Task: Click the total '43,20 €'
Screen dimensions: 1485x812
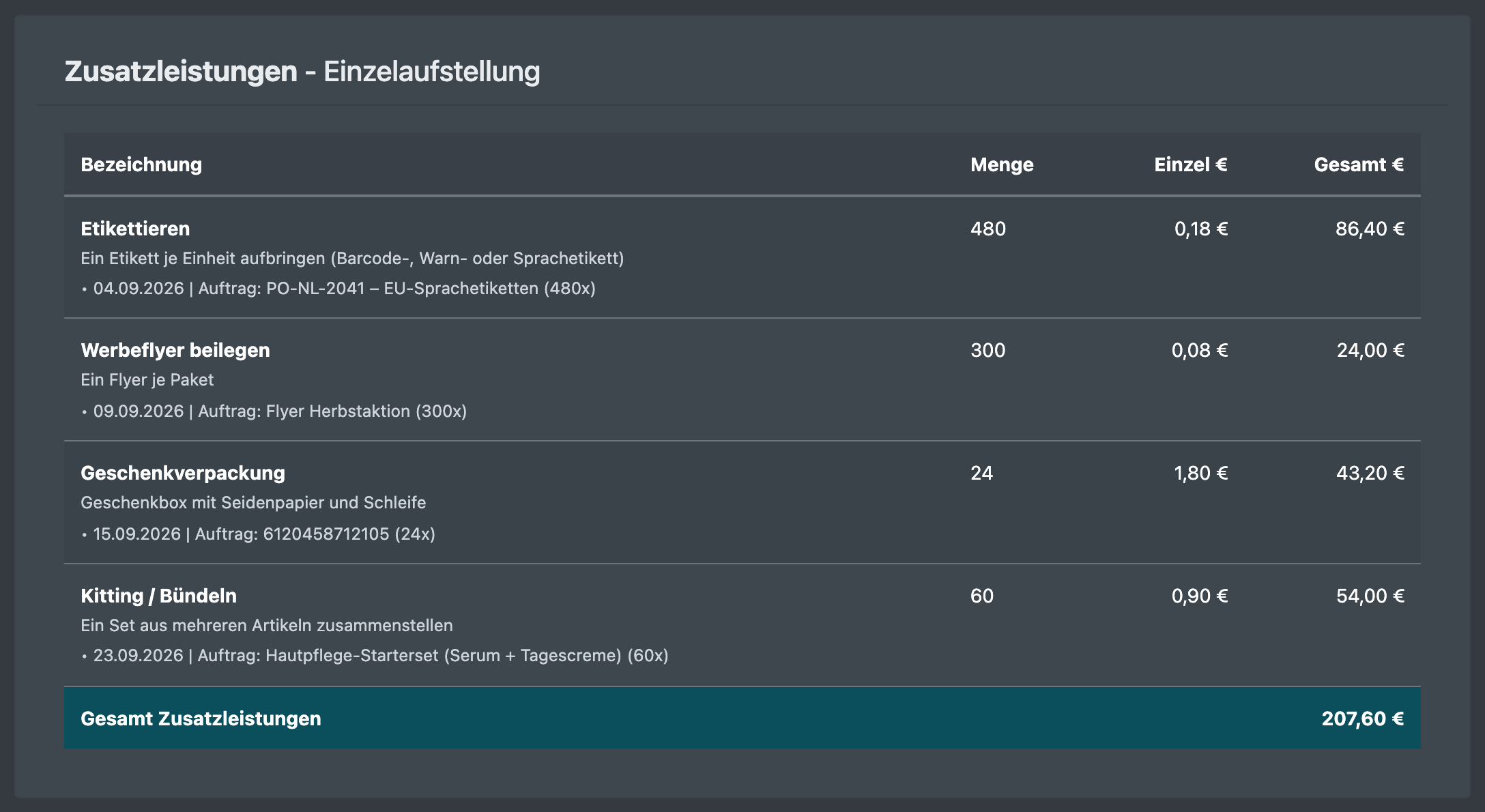Action: tap(1370, 473)
